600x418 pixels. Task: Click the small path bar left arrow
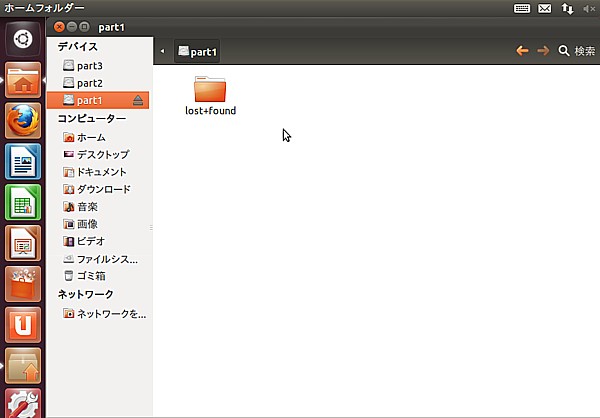tap(163, 51)
